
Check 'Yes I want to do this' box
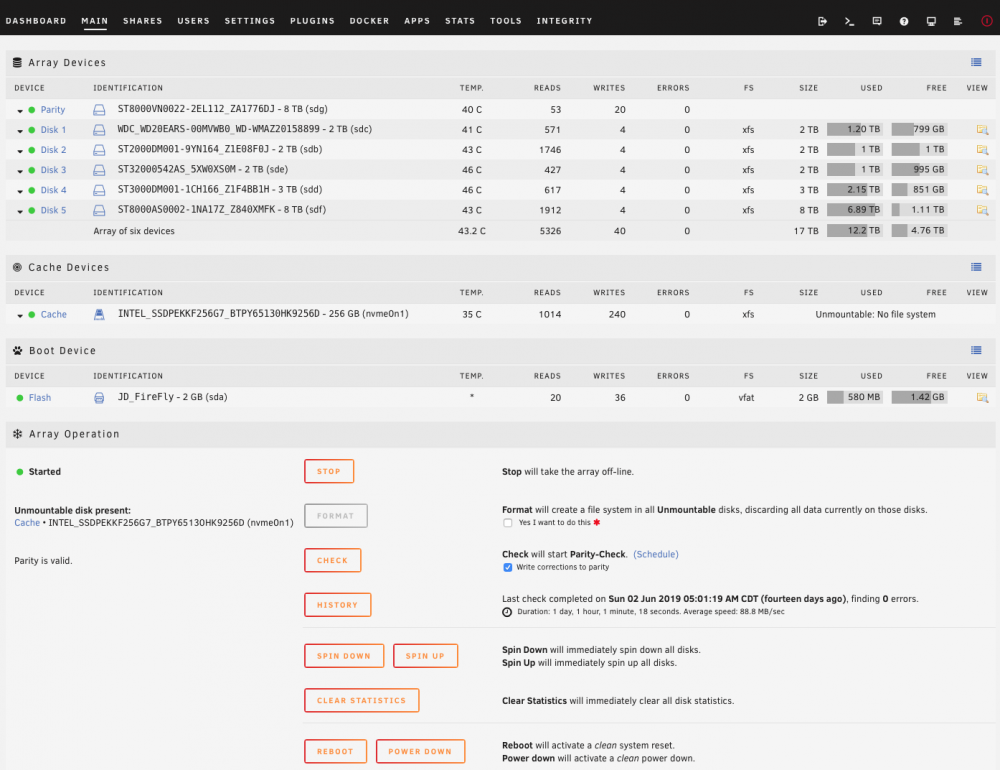pos(508,522)
